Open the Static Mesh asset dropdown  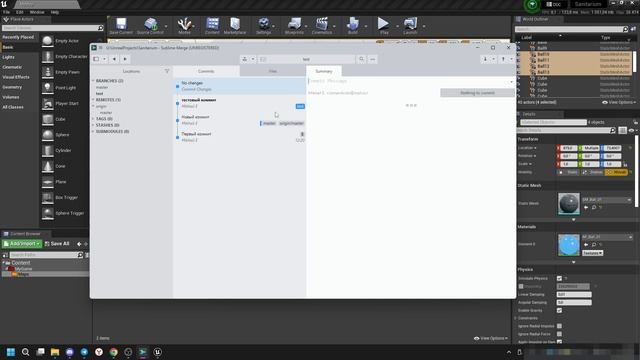tap(607, 200)
